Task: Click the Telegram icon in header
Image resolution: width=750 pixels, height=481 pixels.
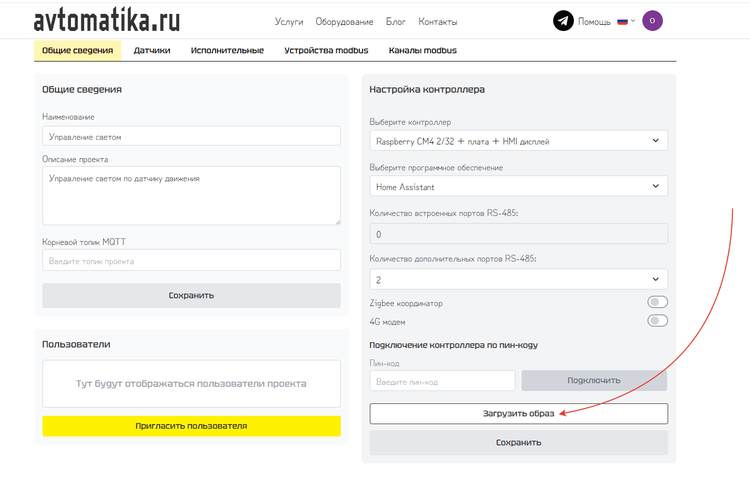Action: coord(563,21)
